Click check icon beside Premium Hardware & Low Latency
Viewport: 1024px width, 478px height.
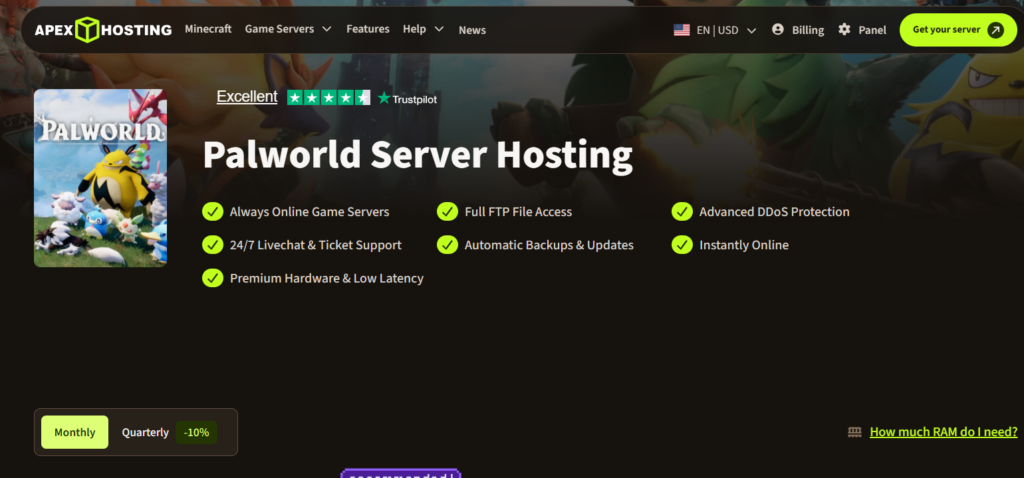point(212,278)
